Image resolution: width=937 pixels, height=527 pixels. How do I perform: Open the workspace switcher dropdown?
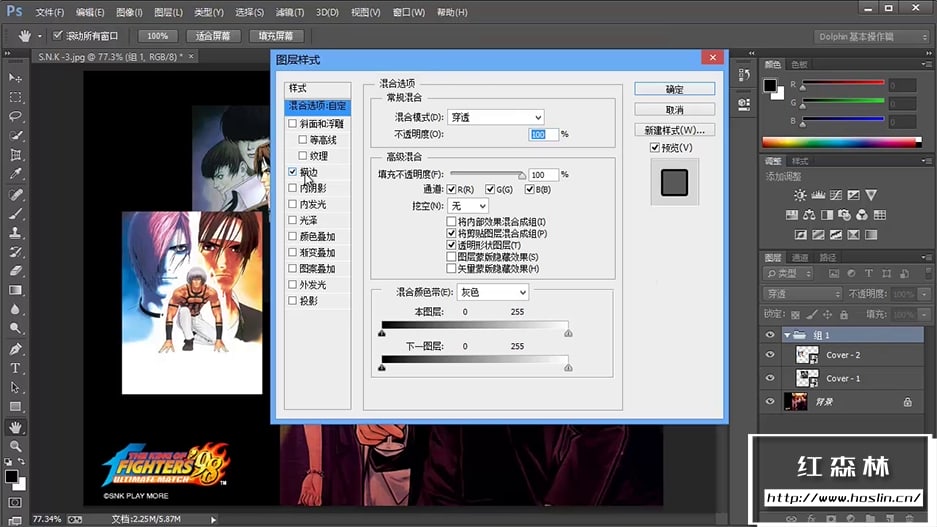click(x=872, y=36)
